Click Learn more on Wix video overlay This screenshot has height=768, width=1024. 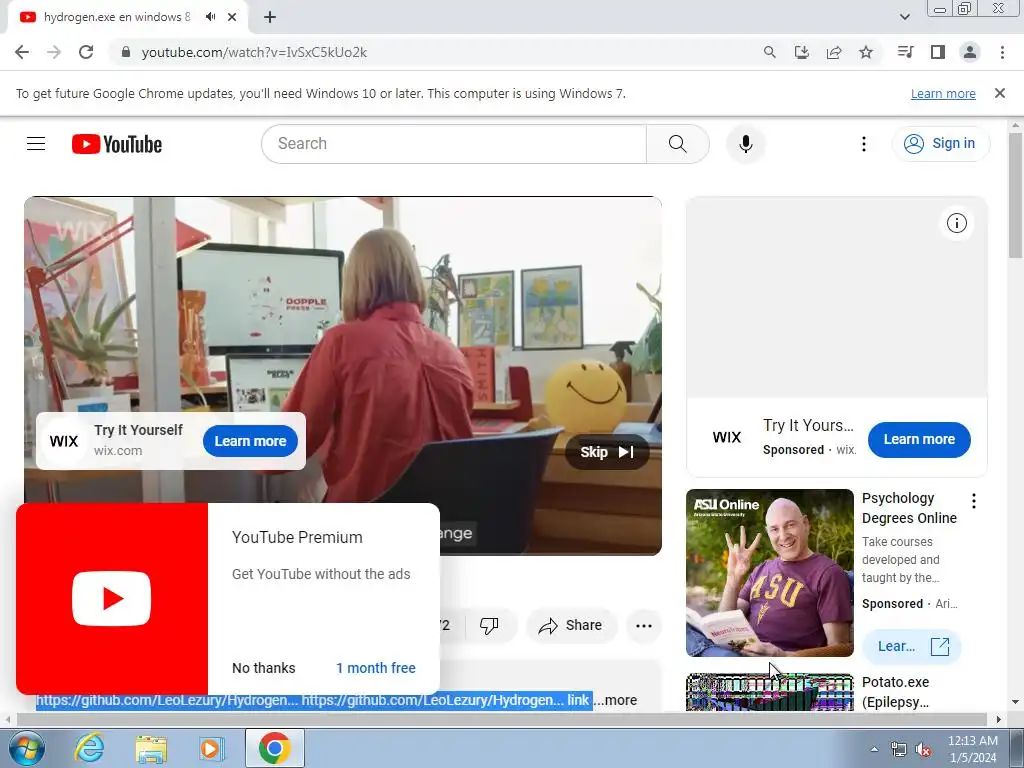pos(250,441)
